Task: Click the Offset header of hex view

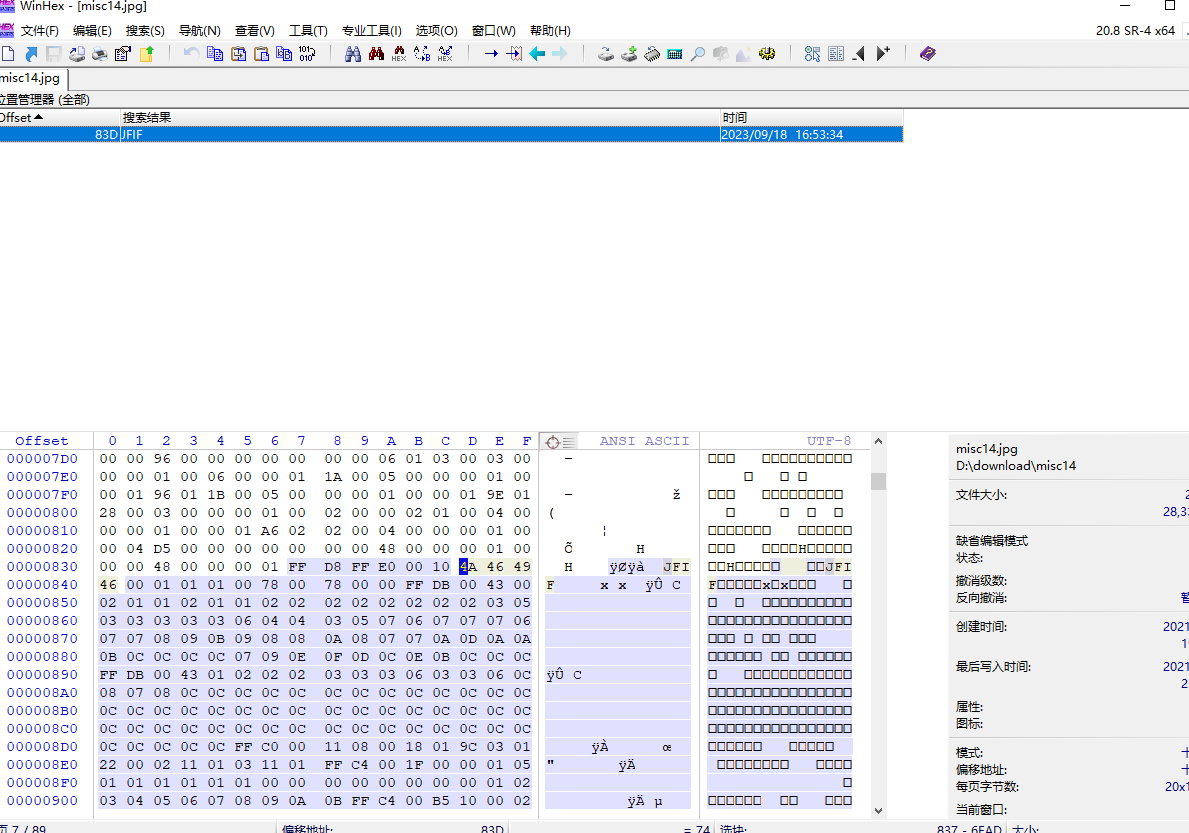Action: point(42,441)
